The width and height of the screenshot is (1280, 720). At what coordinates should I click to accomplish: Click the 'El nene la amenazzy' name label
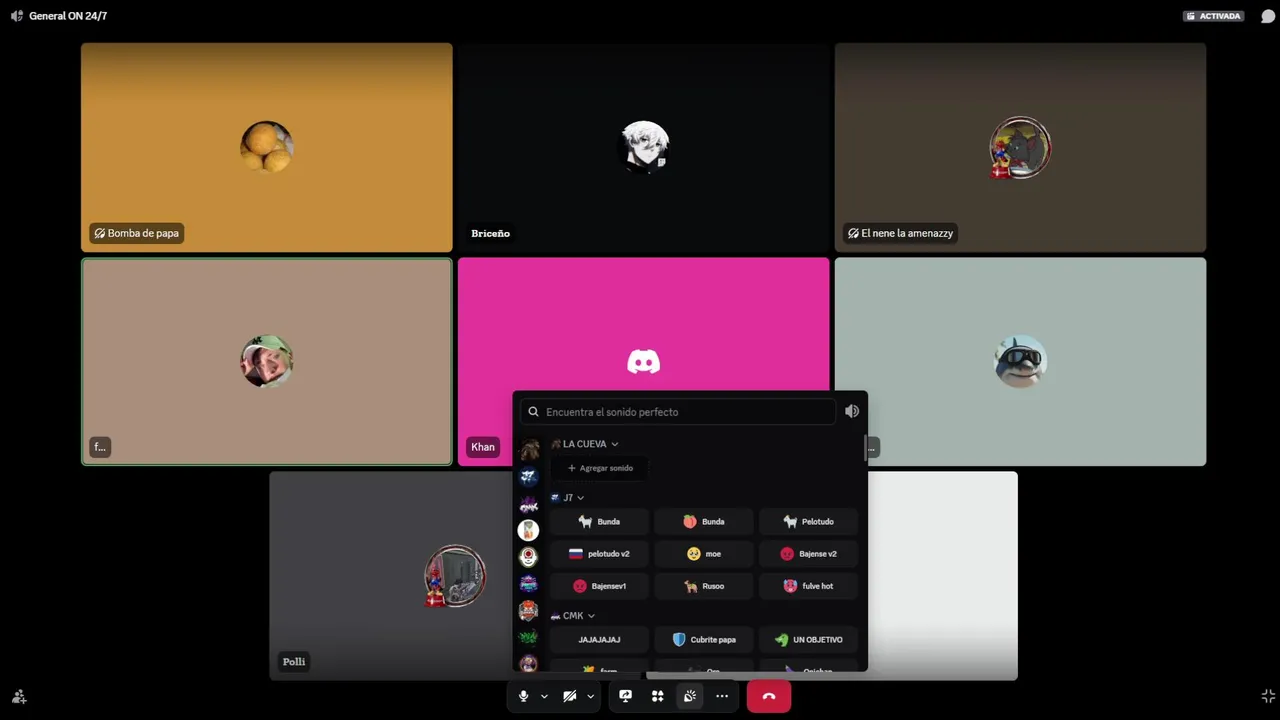[x=900, y=233]
